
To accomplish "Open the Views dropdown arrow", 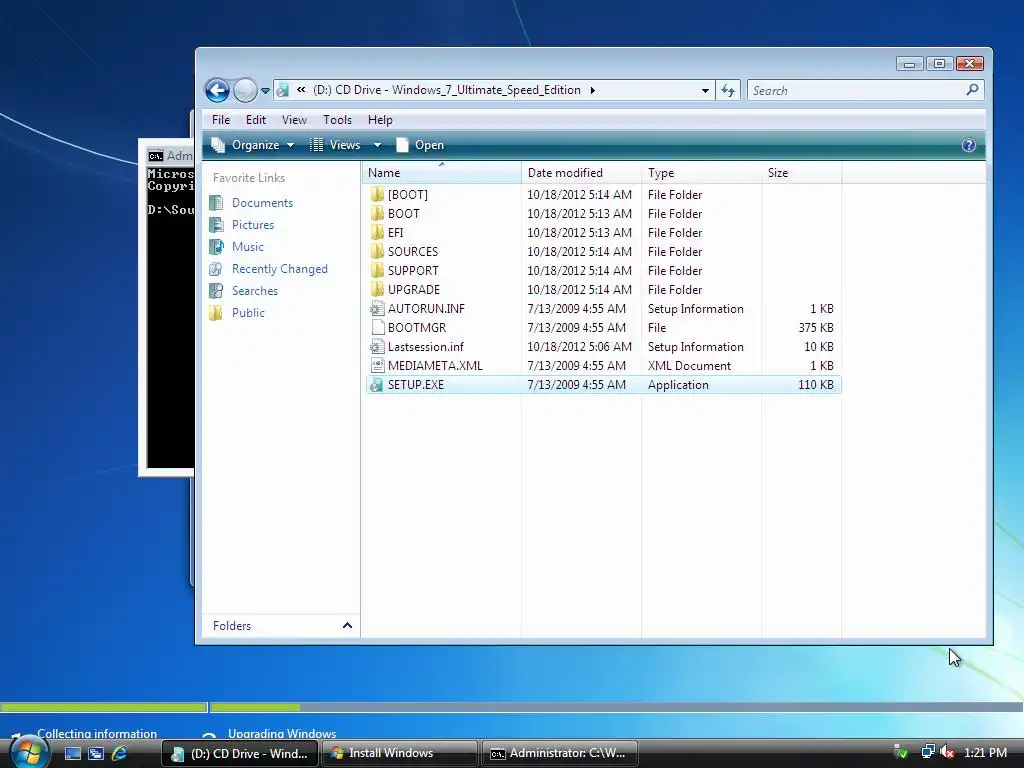I will click(377, 145).
